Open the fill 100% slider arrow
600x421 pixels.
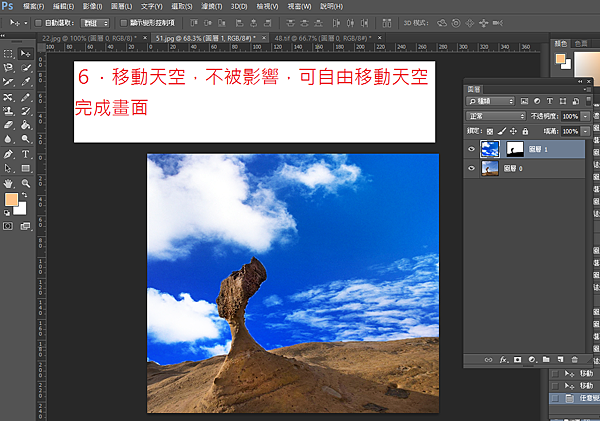click(585, 131)
